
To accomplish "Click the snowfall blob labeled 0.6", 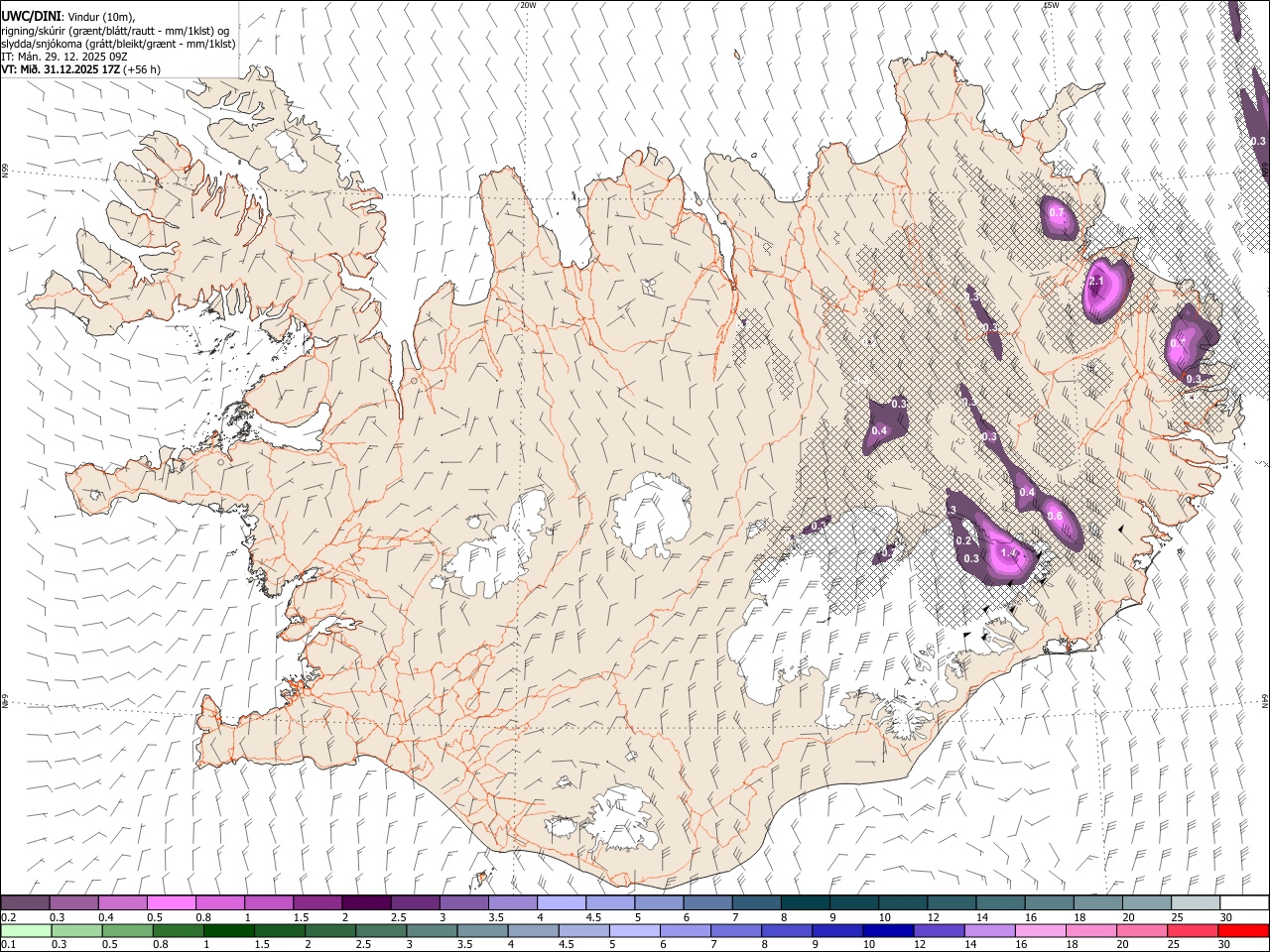I will pyautogui.click(x=1058, y=520).
